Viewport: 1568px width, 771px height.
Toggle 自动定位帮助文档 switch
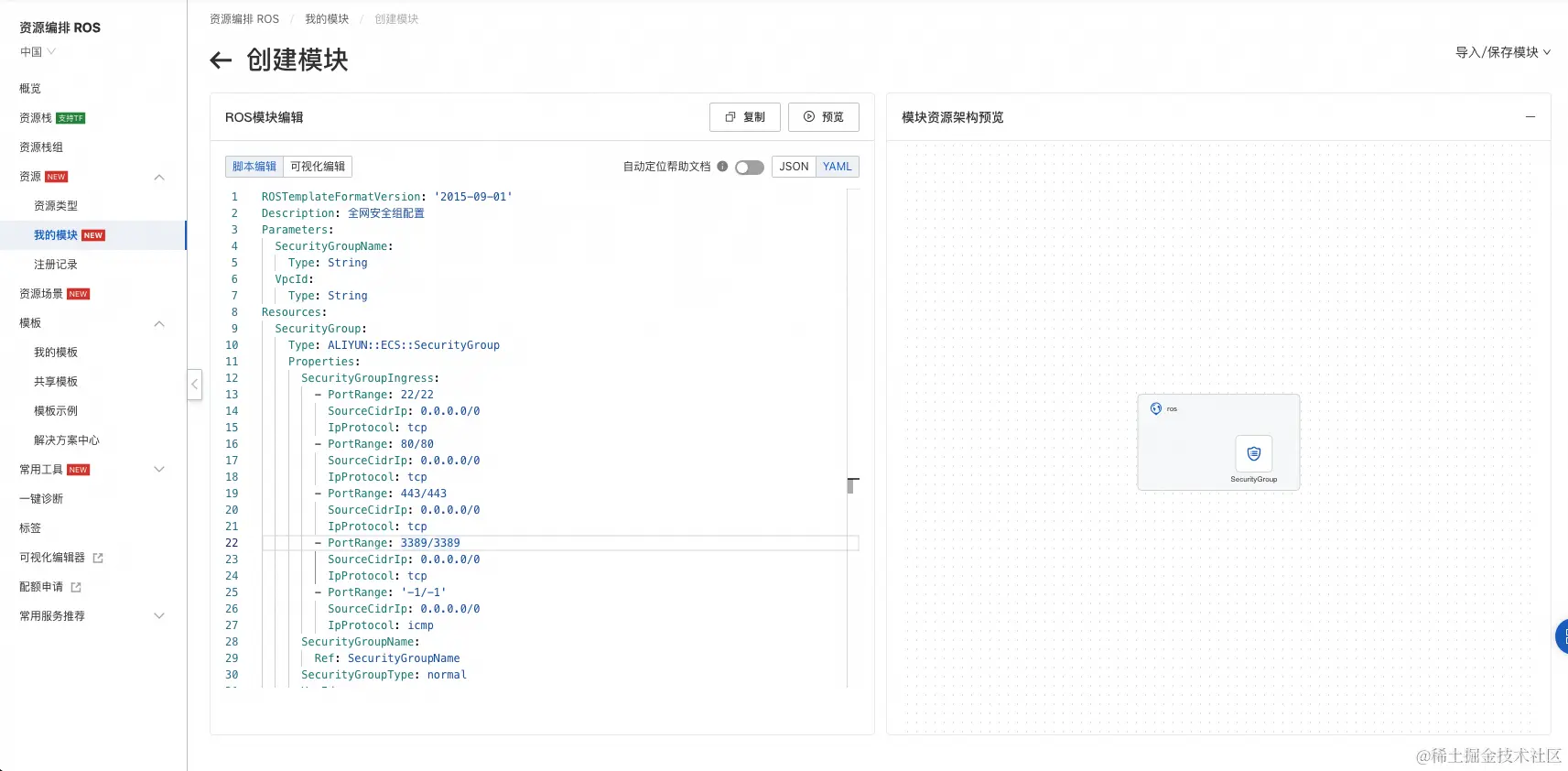coord(750,168)
